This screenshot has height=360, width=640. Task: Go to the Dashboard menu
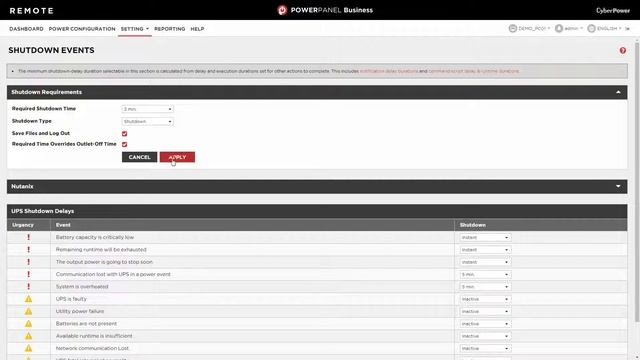[26, 29]
